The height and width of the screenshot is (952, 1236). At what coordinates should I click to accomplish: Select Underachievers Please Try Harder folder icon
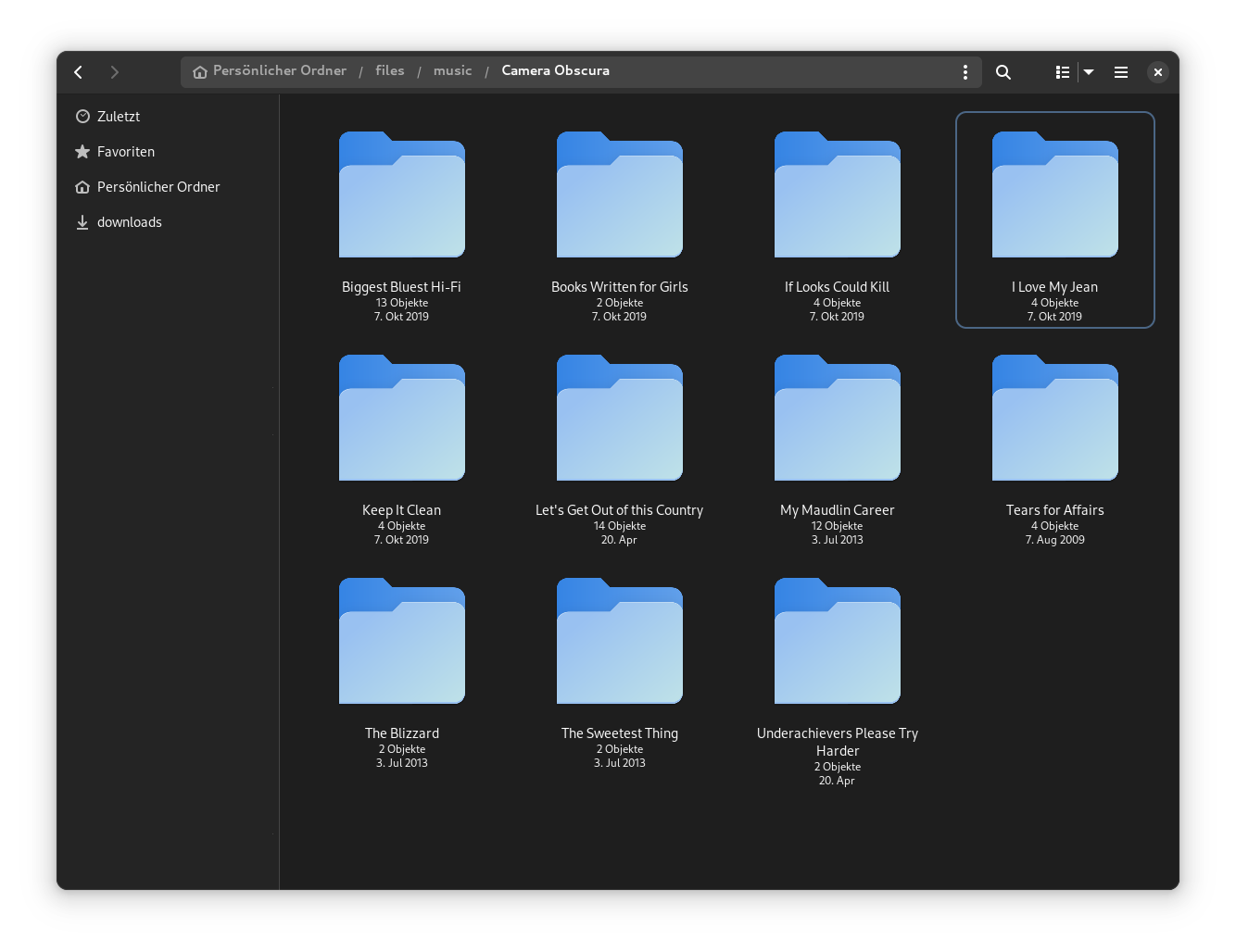[838, 641]
